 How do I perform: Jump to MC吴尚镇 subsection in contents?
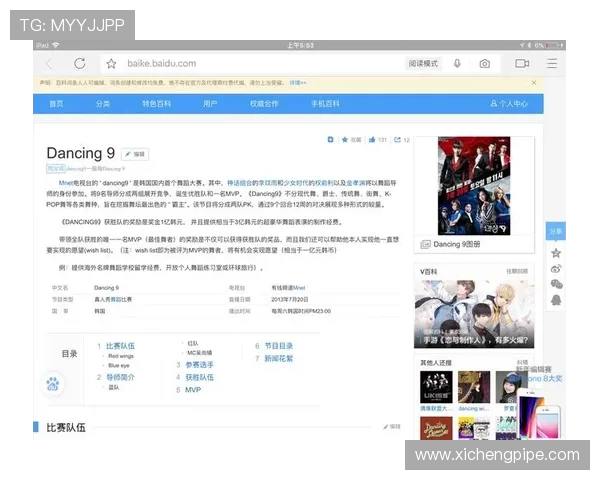[x=199, y=353]
